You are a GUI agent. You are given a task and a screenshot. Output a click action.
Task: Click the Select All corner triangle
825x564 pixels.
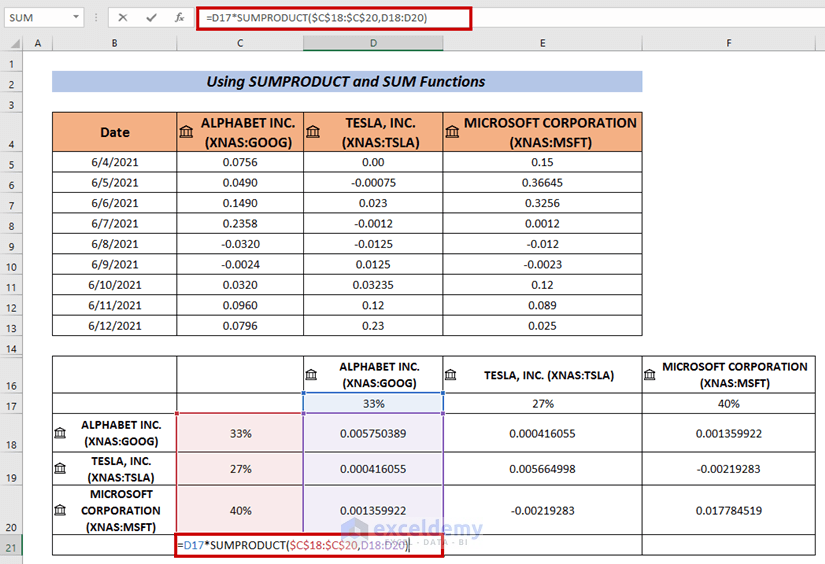(15, 44)
